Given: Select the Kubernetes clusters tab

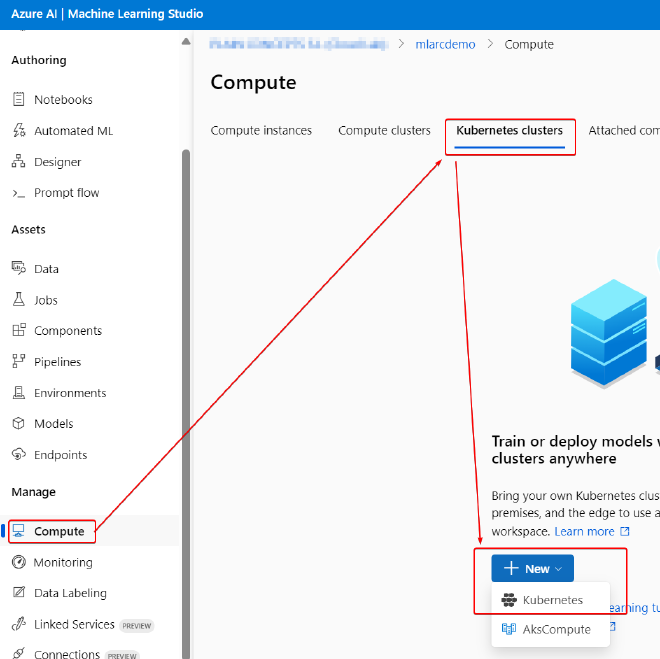Looking at the screenshot, I should 509,130.
